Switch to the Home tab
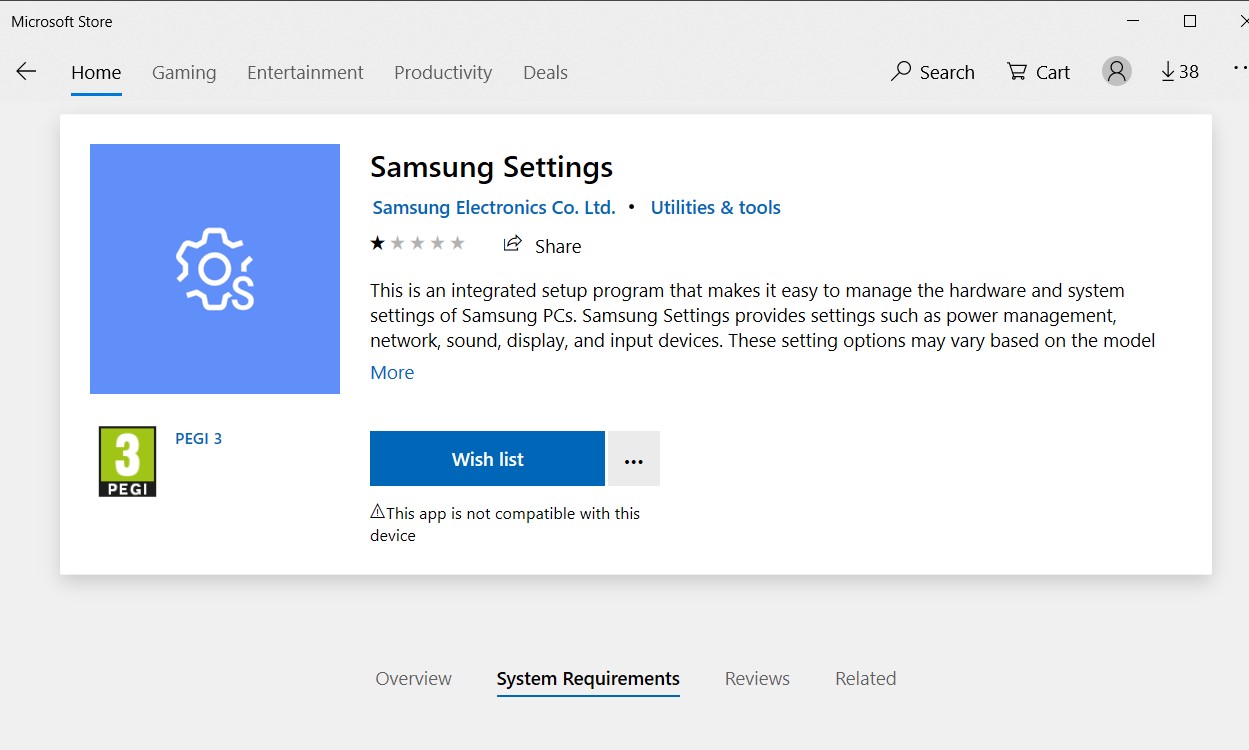1249x750 pixels. point(96,73)
